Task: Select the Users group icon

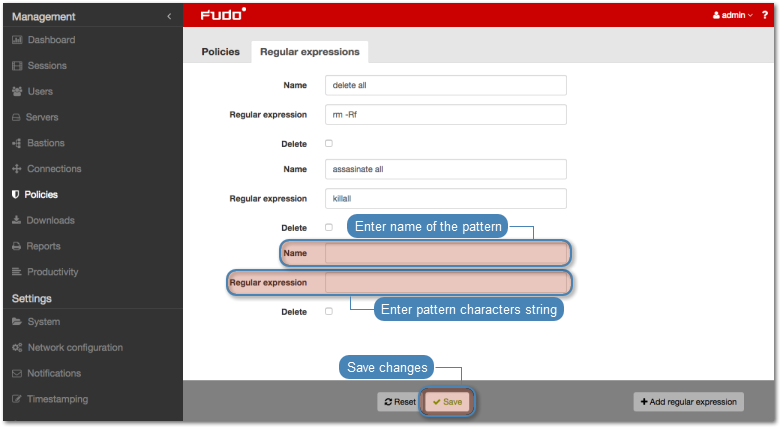Action: 17,92
